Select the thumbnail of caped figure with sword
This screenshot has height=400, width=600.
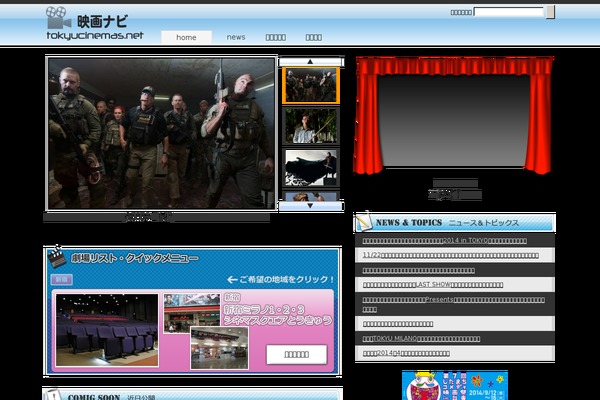[311, 168]
